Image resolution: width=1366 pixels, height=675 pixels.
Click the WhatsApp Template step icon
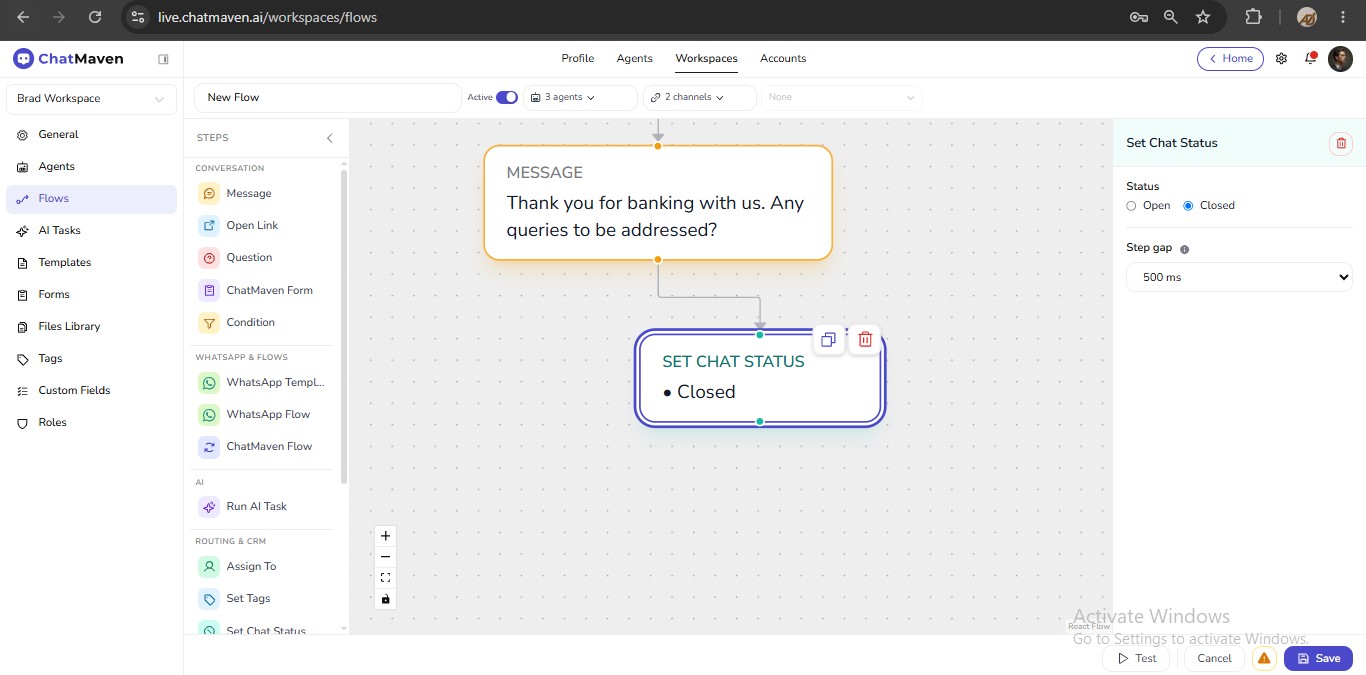click(209, 383)
